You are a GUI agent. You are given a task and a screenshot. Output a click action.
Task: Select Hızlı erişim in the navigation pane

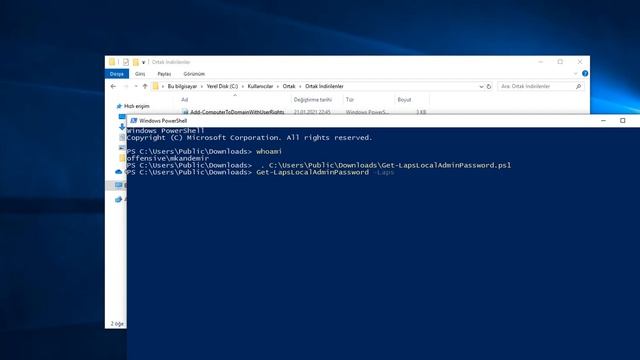pyautogui.click(x=137, y=106)
